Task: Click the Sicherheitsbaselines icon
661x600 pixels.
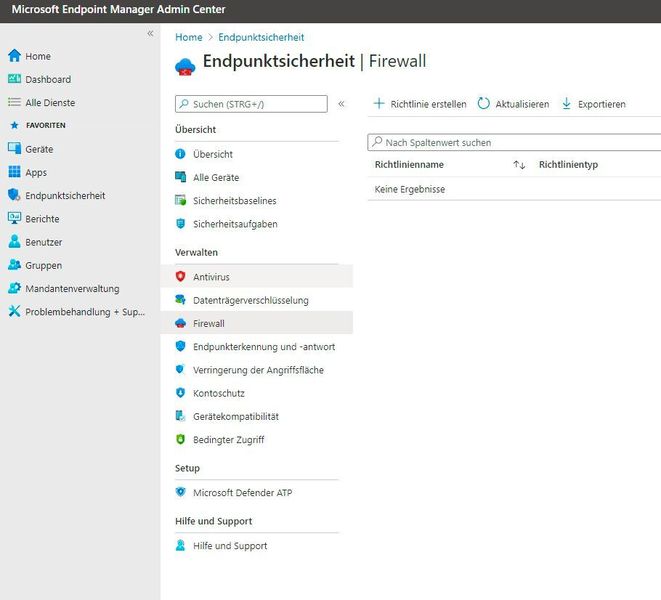Action: pyautogui.click(x=180, y=200)
